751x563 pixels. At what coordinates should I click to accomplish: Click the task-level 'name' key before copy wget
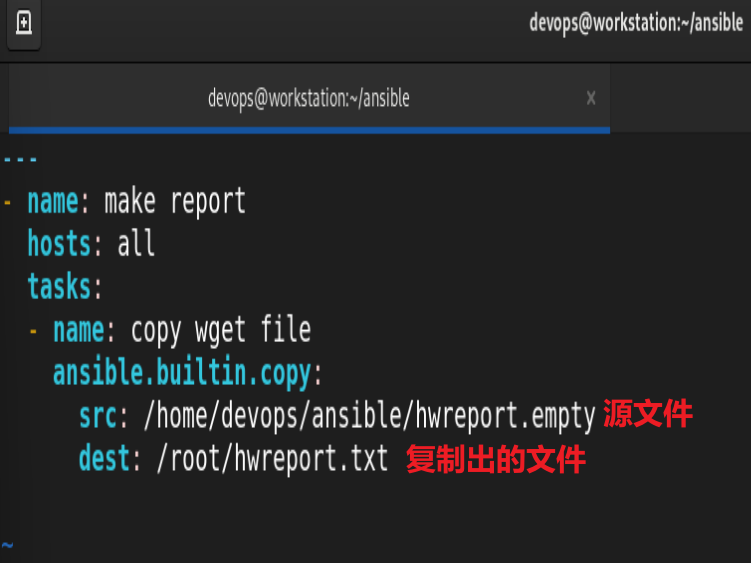point(79,331)
